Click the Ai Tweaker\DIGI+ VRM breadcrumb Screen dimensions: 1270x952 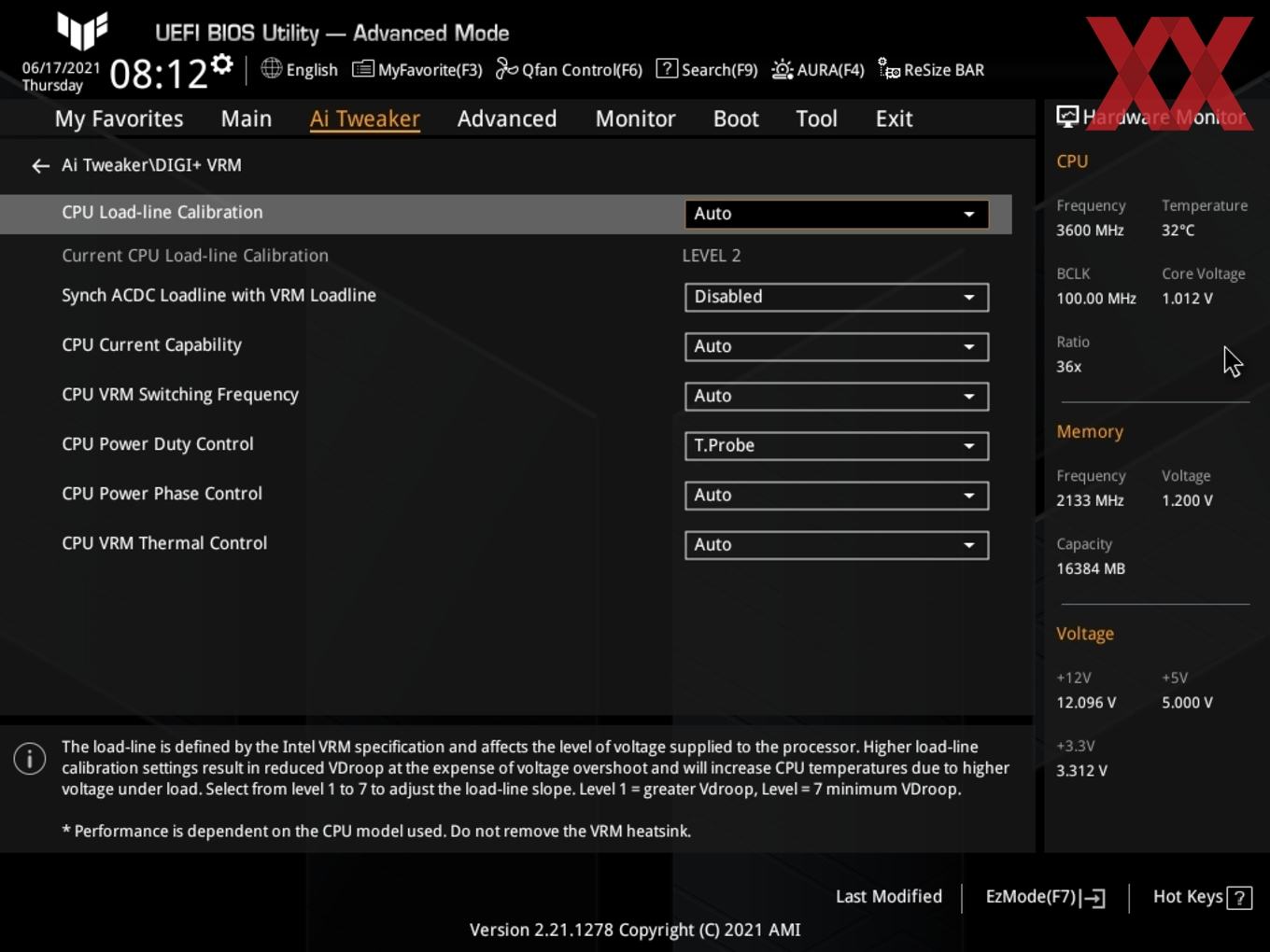coord(151,165)
